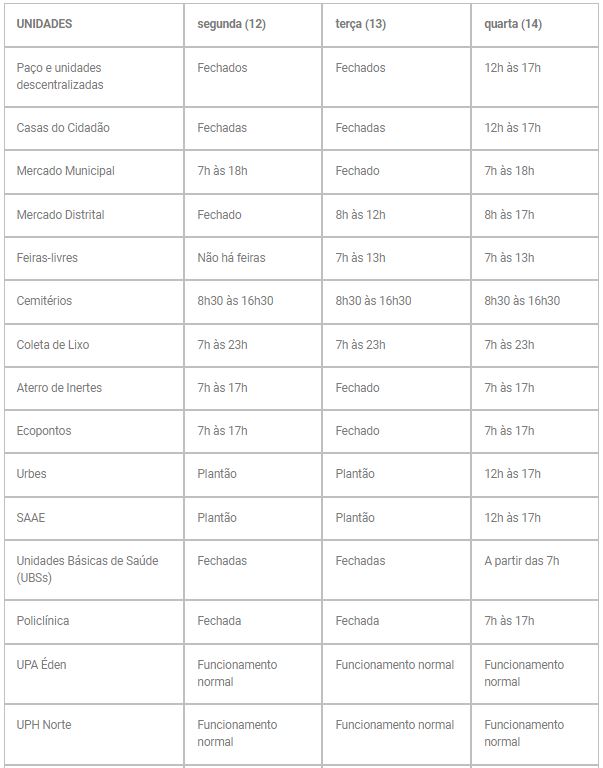
Task: Select the Urbes row label
Action: tap(32, 474)
